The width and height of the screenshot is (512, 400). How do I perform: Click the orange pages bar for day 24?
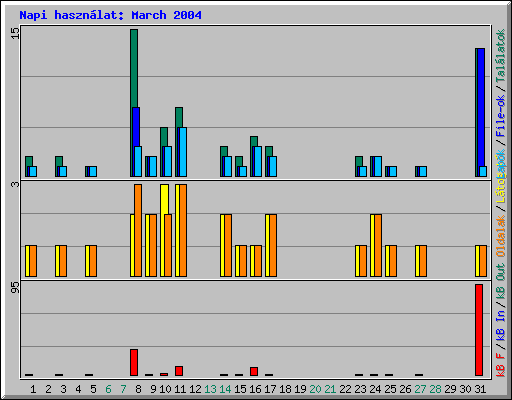(378, 245)
